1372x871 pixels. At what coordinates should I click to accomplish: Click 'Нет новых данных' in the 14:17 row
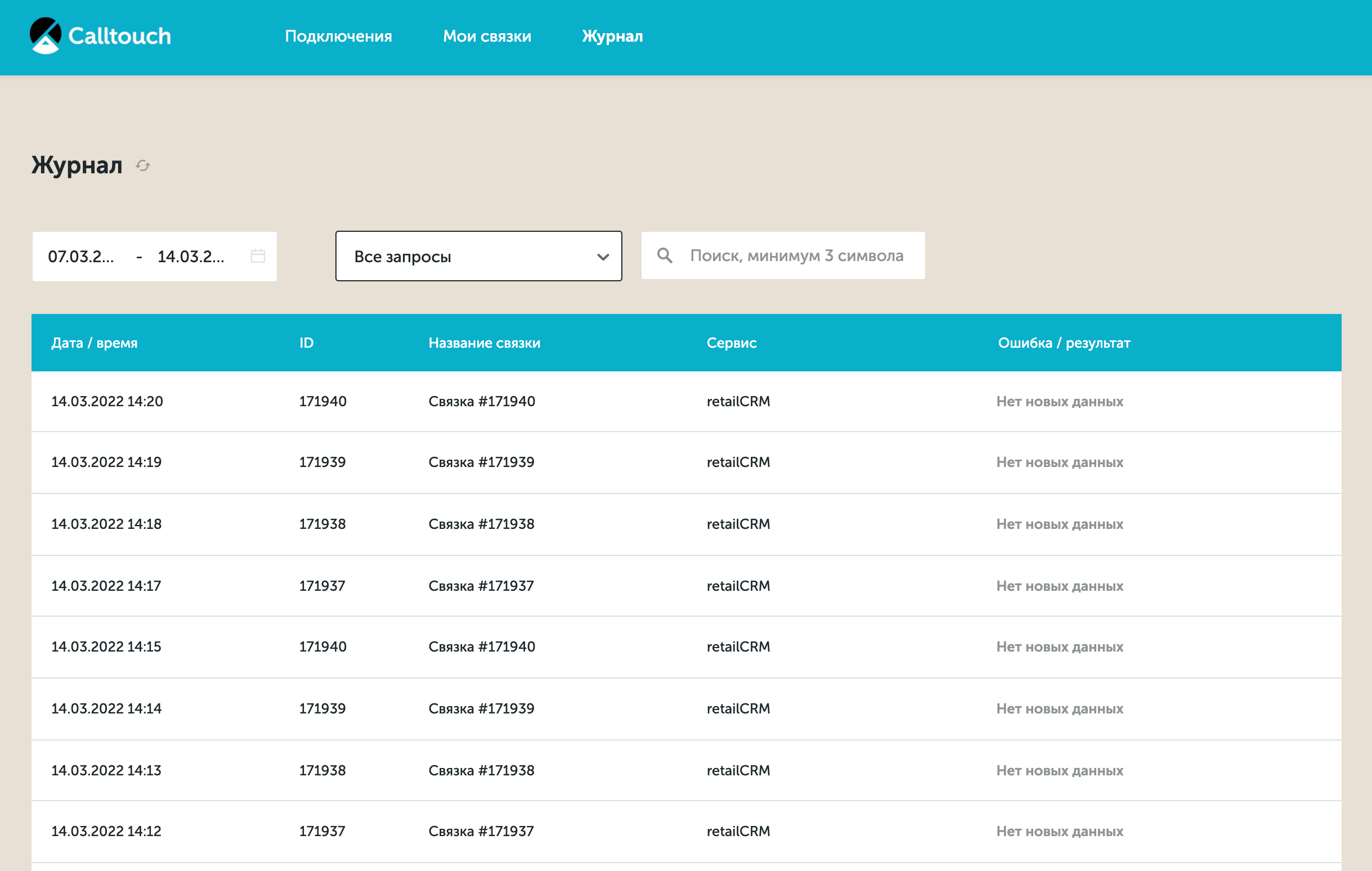click(1060, 586)
